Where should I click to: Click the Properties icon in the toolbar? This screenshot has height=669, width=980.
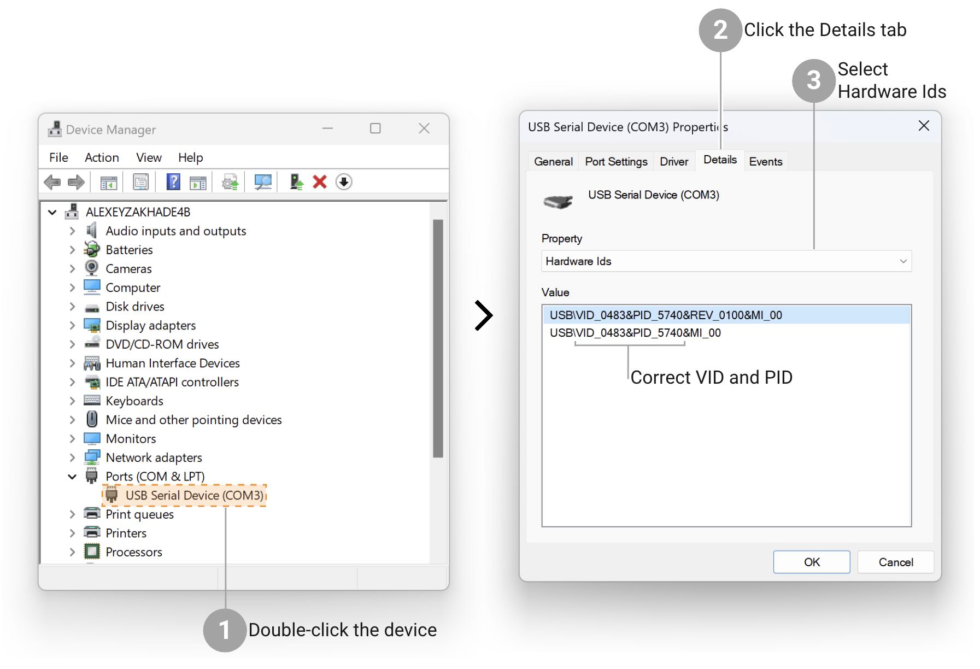pyautogui.click(x=141, y=182)
